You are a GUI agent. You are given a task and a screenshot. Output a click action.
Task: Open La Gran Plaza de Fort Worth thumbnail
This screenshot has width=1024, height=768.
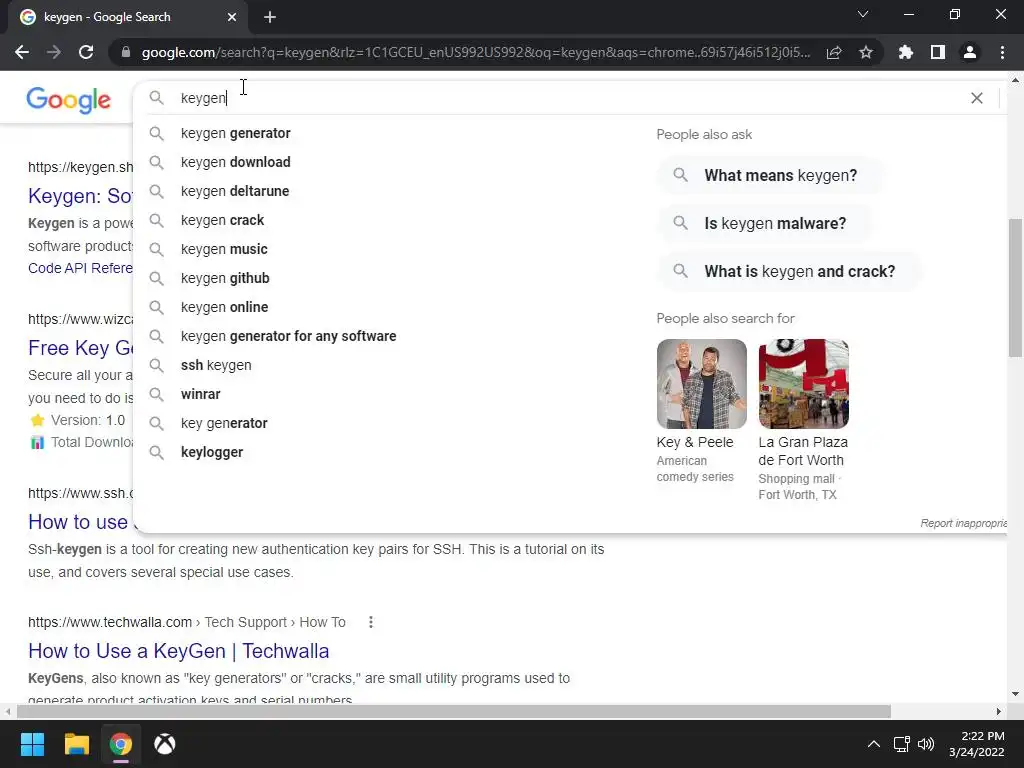803,383
